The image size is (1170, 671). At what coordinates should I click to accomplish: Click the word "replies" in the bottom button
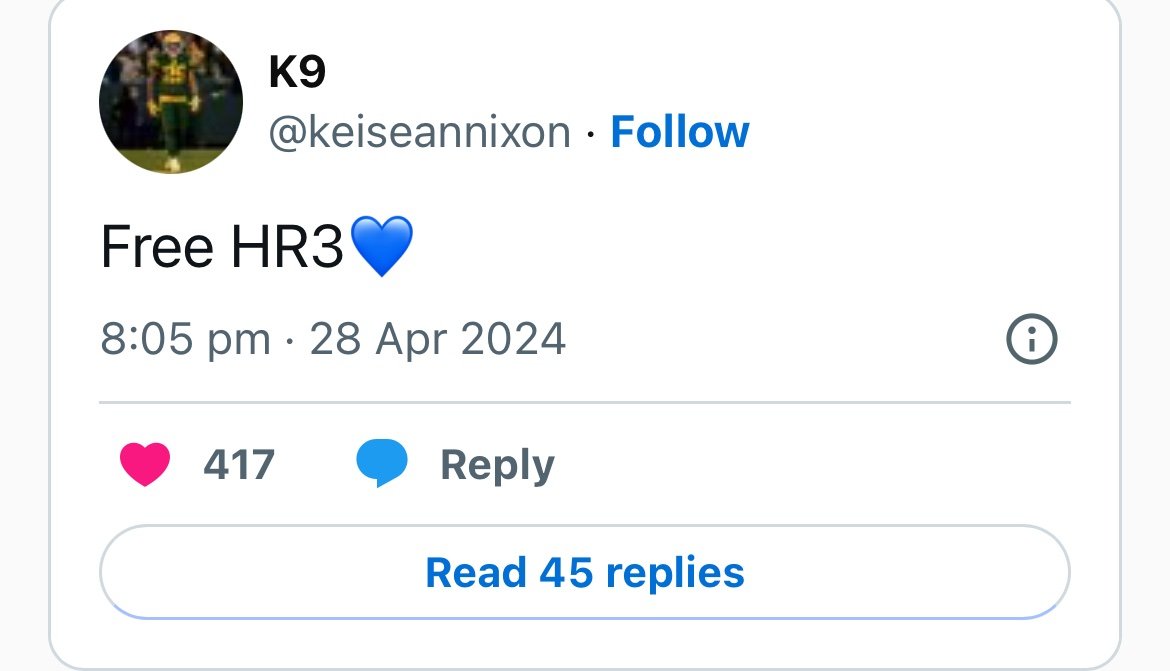[675, 573]
